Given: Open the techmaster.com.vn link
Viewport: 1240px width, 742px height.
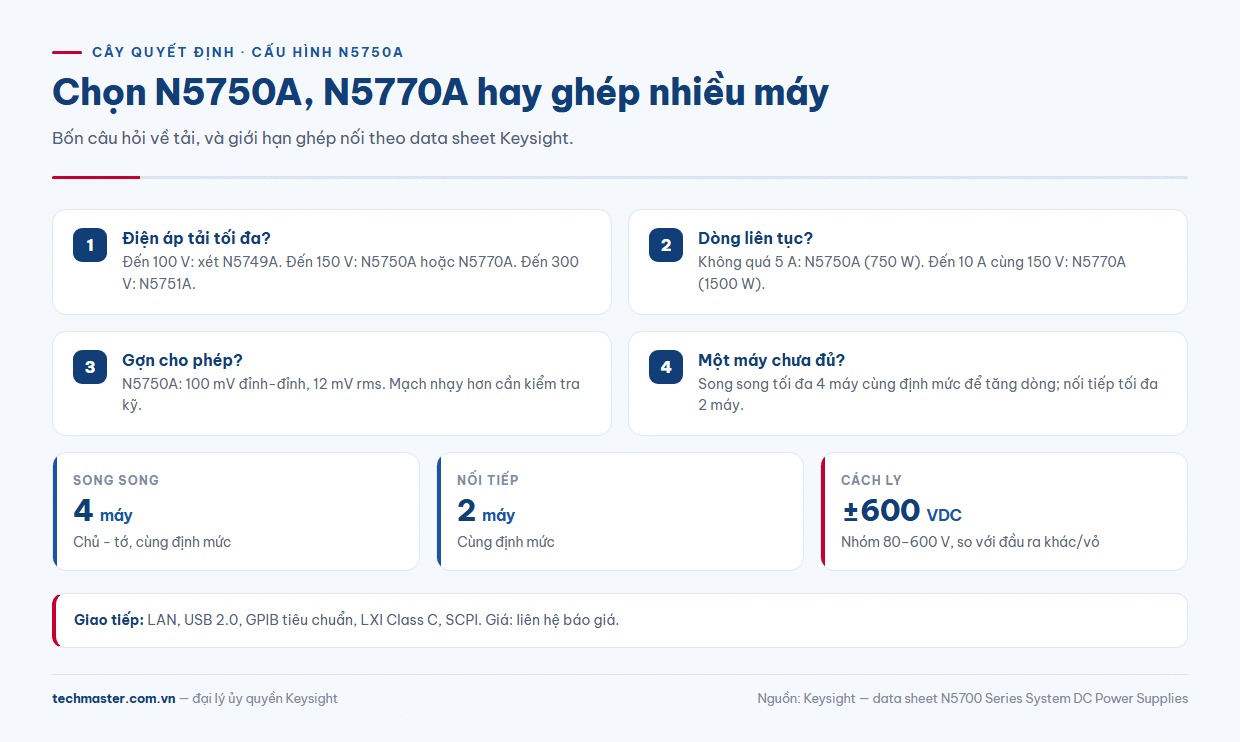Looking at the screenshot, I should coord(114,698).
